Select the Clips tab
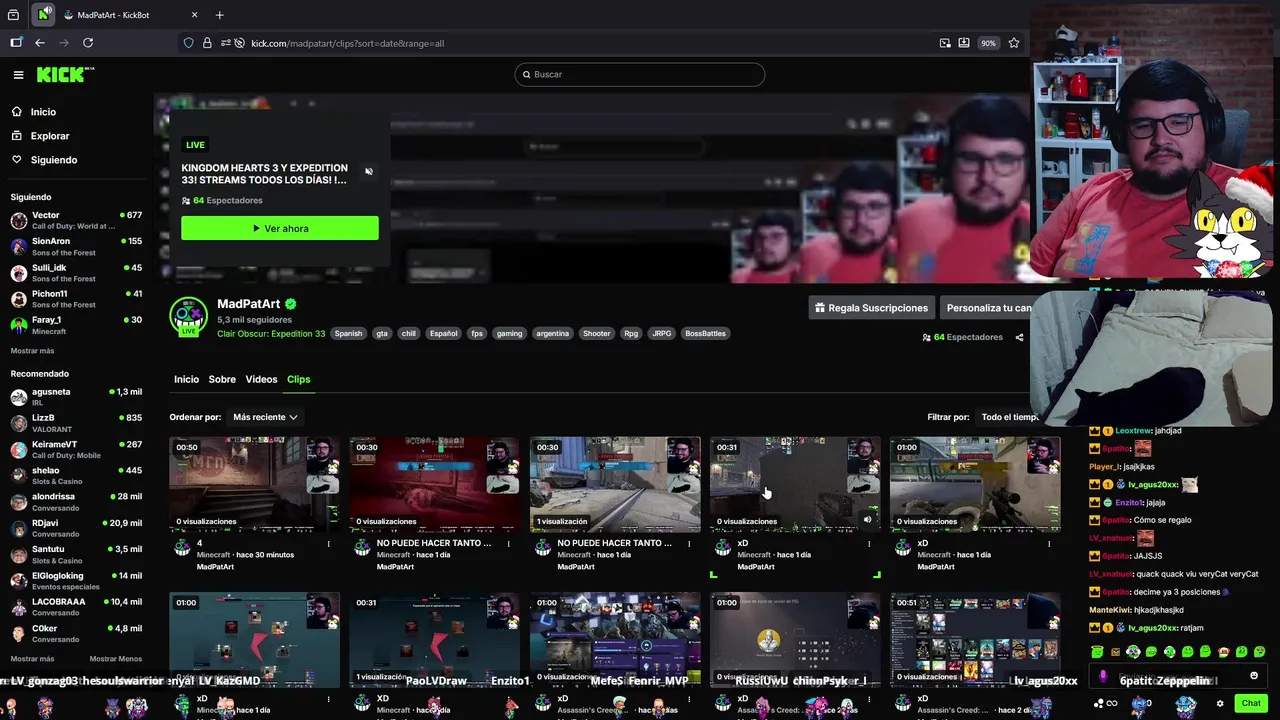1280x720 pixels. point(298,379)
